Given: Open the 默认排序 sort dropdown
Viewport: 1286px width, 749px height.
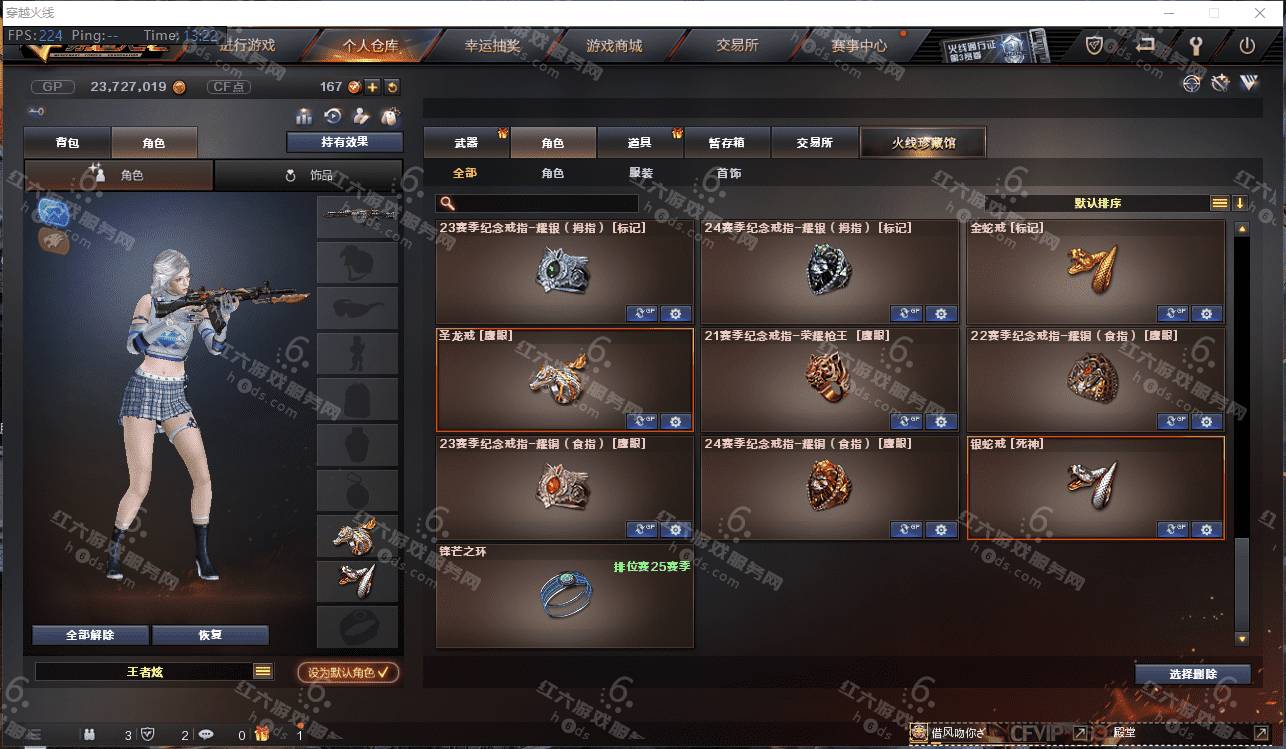Looking at the screenshot, I should [1098, 203].
